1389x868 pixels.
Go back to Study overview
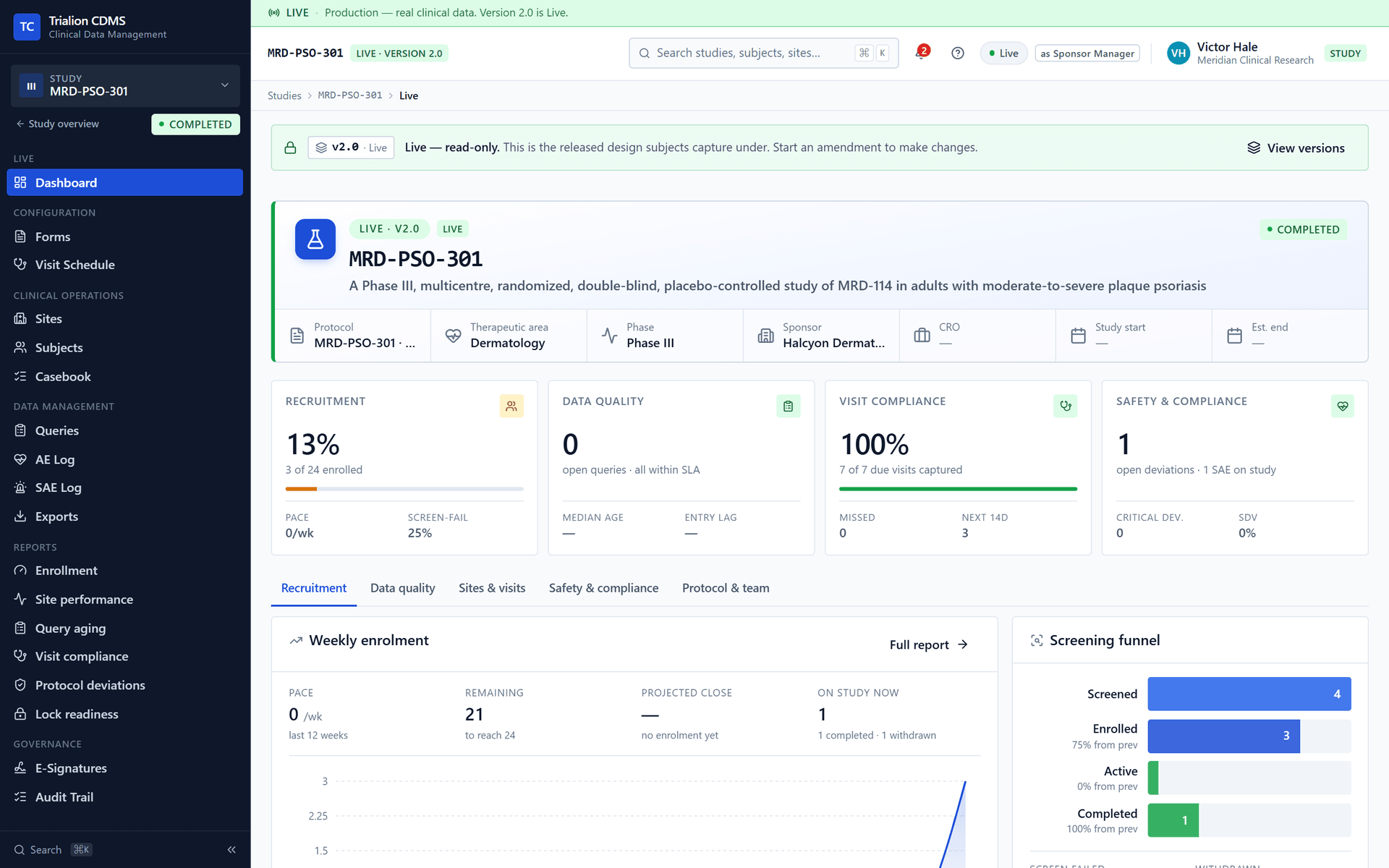pyautogui.click(x=57, y=124)
